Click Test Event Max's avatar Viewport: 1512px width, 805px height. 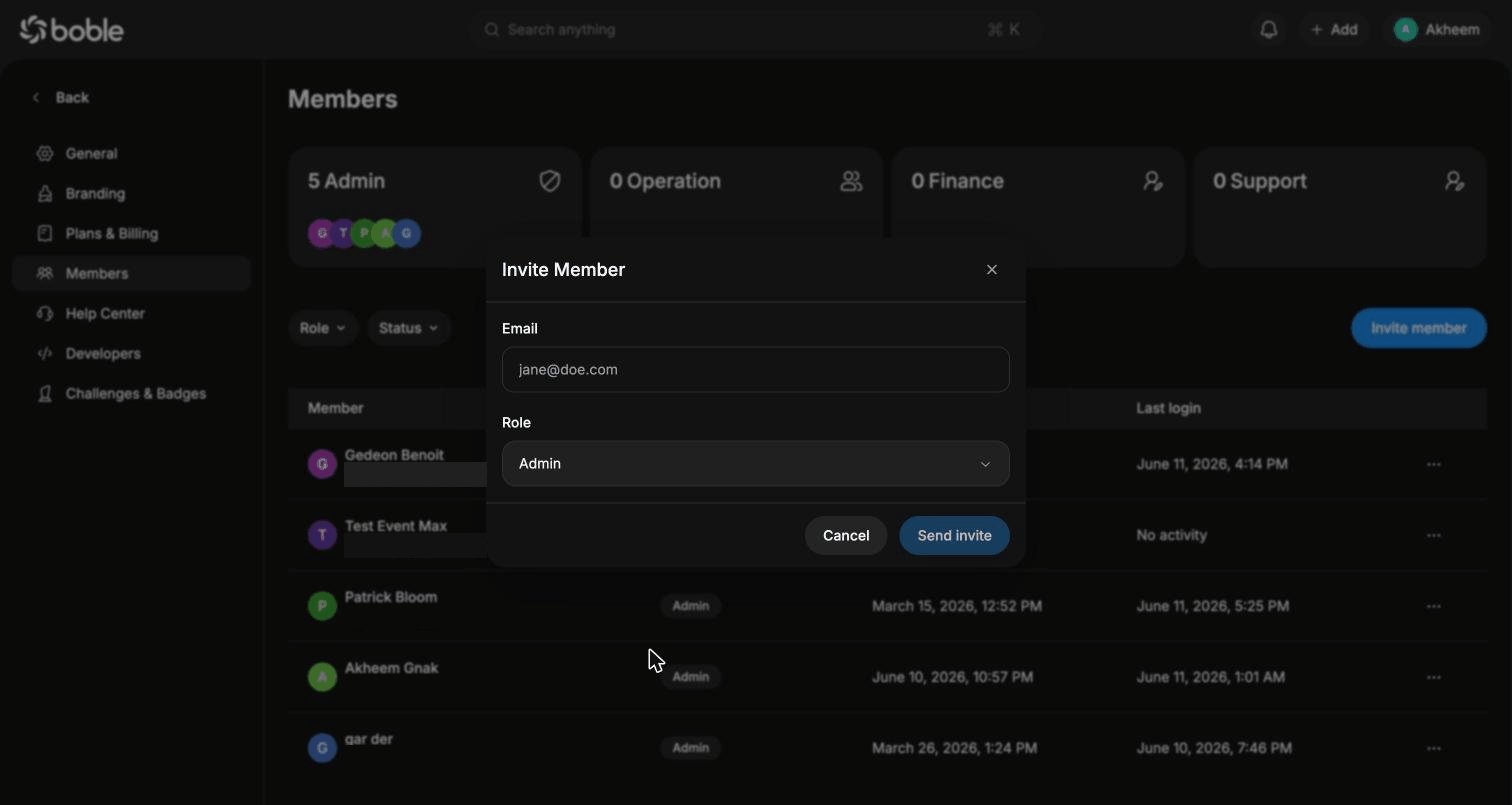(322, 535)
